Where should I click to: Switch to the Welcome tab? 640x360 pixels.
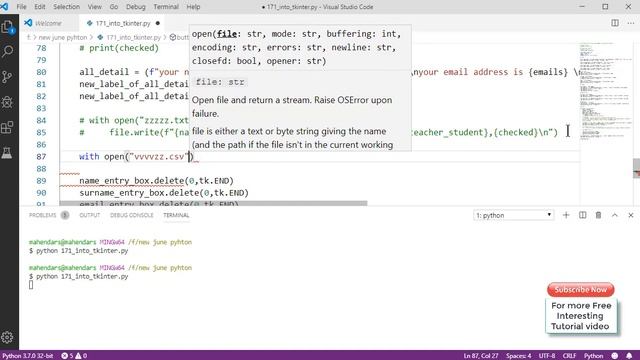point(49,23)
